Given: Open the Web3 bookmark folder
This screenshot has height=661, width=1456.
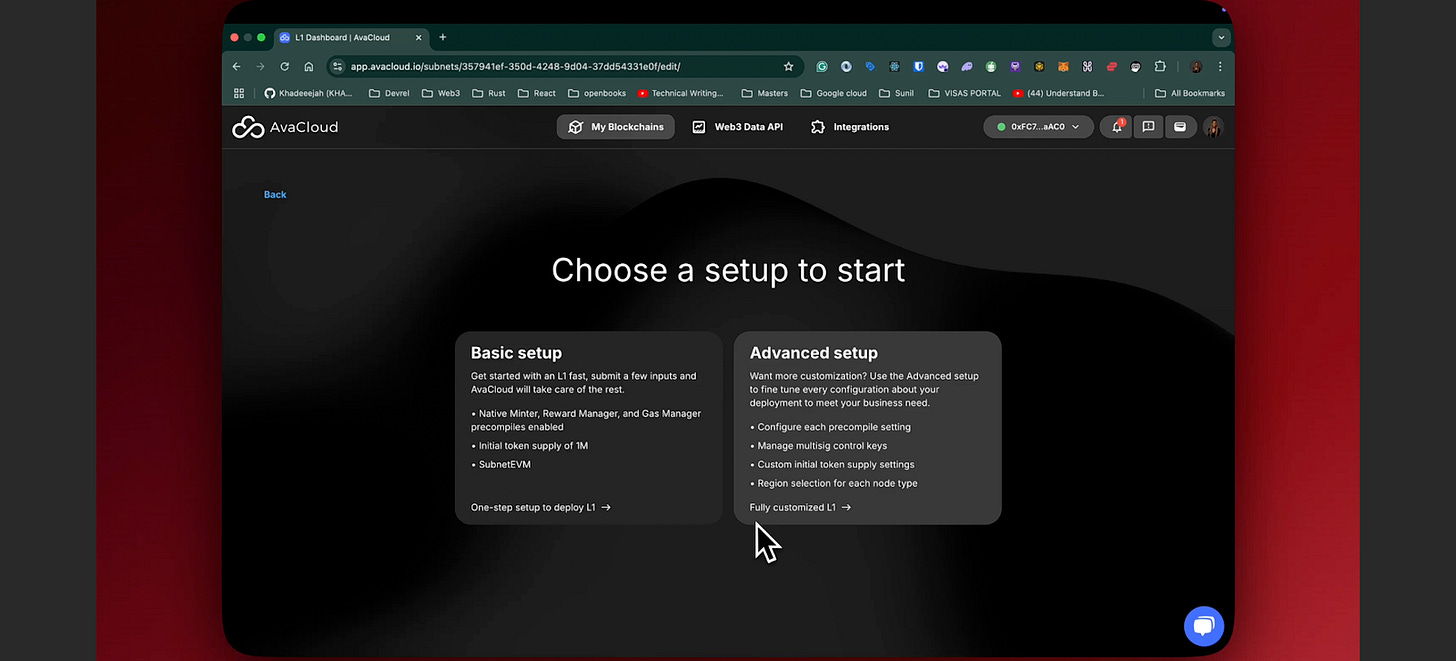Looking at the screenshot, I should coord(441,93).
